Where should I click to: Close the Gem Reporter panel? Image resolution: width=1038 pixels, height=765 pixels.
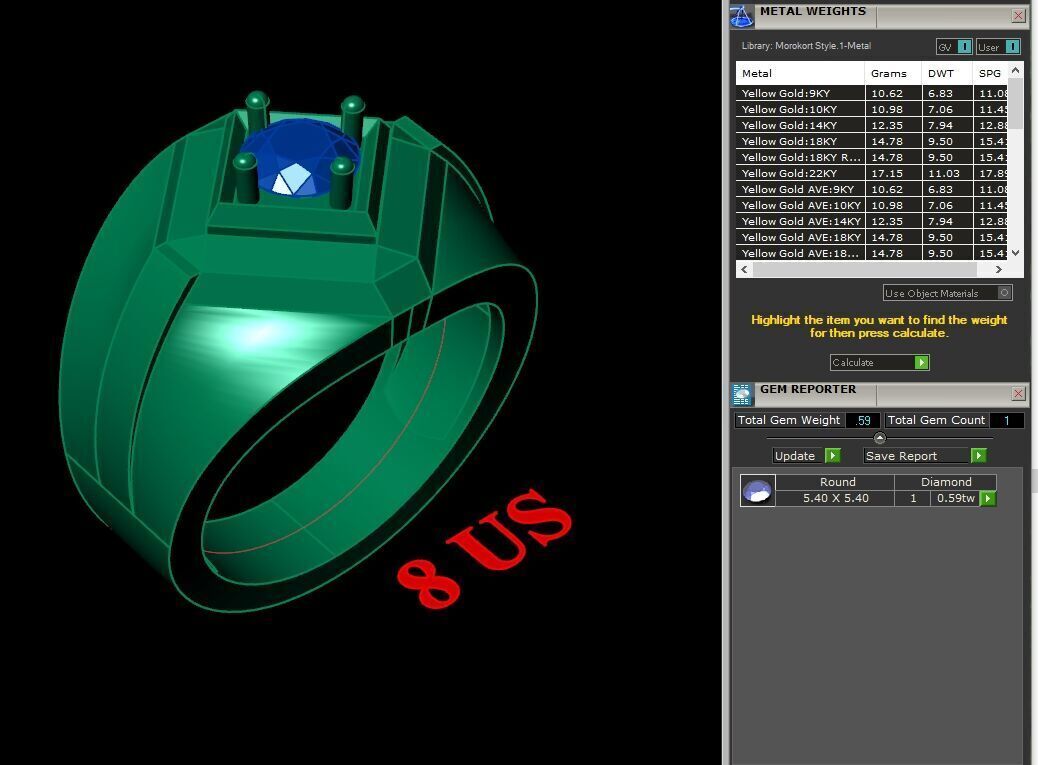[1018, 394]
